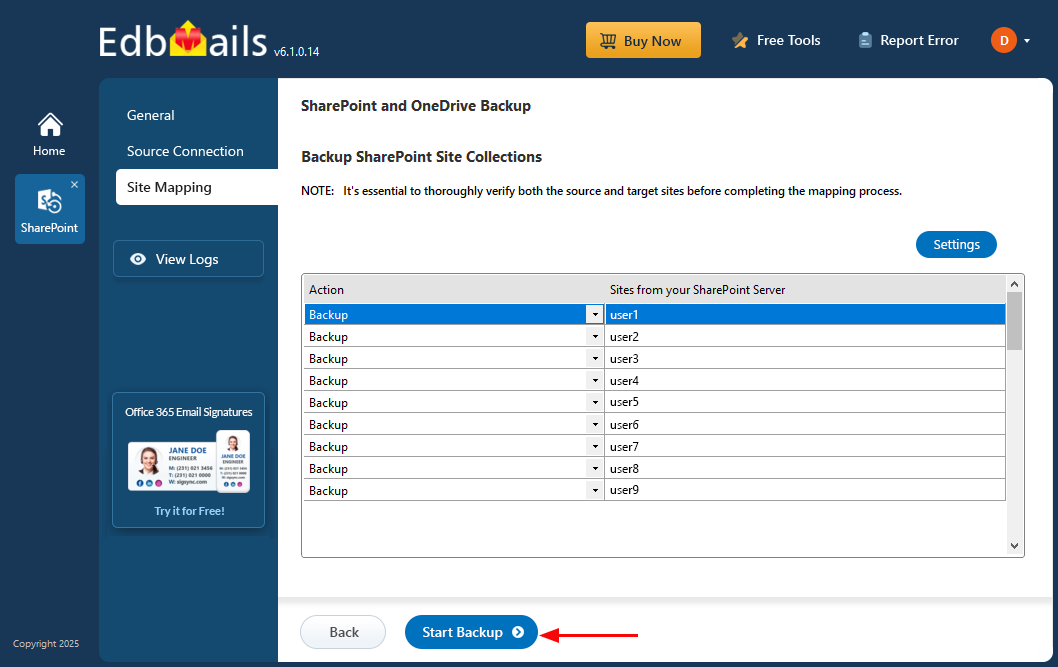
Task: Select the user2 site cell
Action: [x=805, y=337]
